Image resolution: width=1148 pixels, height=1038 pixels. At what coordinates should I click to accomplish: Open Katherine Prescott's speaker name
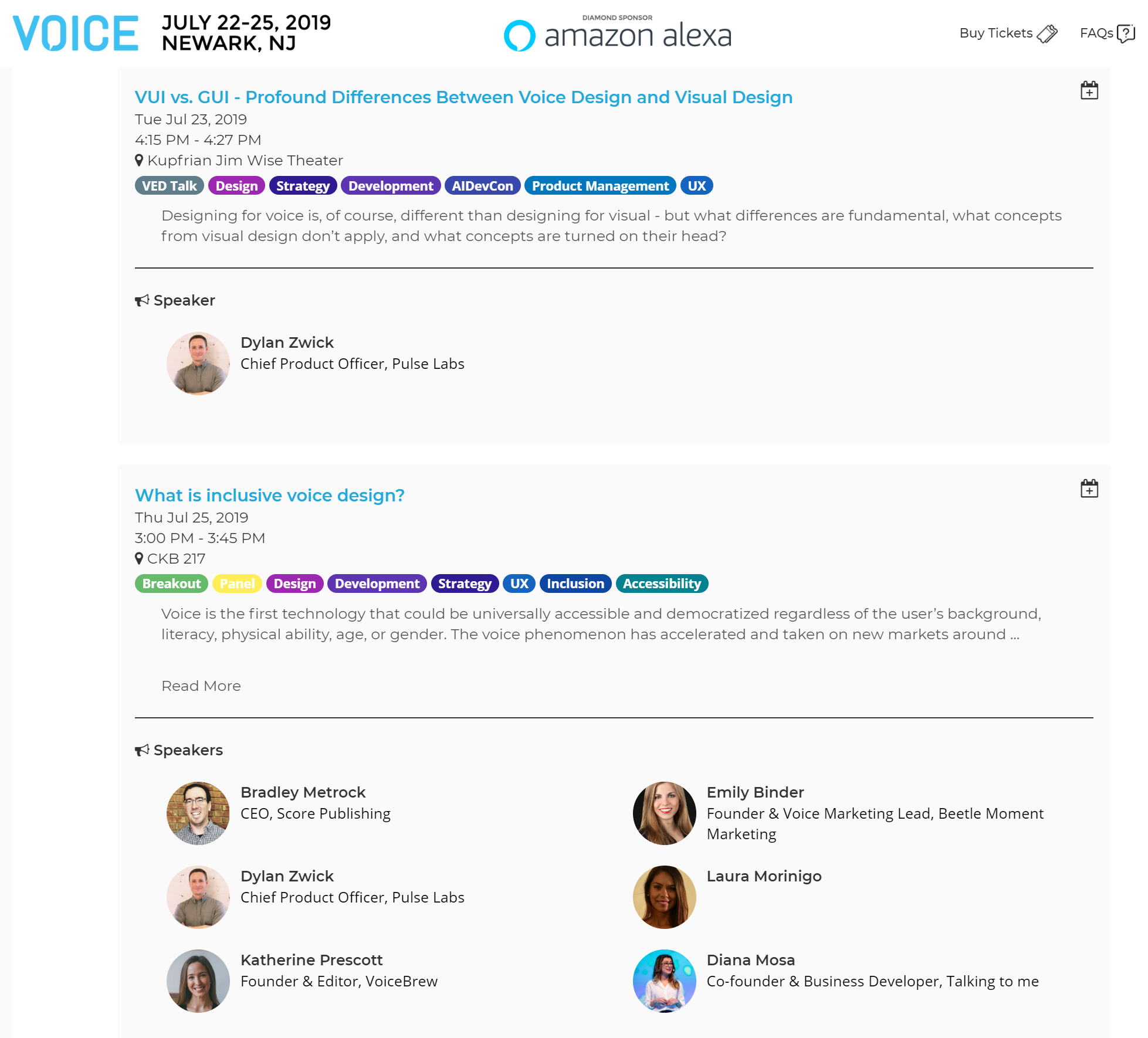point(311,960)
